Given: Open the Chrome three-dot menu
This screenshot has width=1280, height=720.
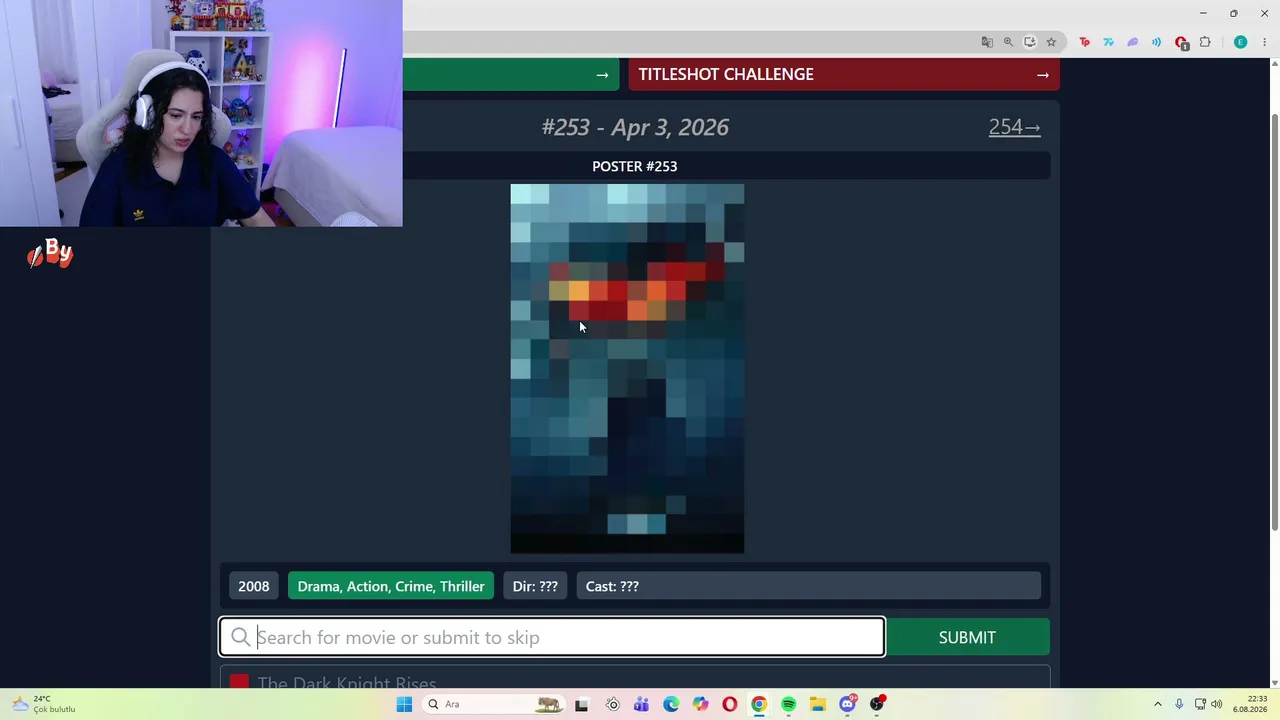Looking at the screenshot, I should [x=1265, y=42].
